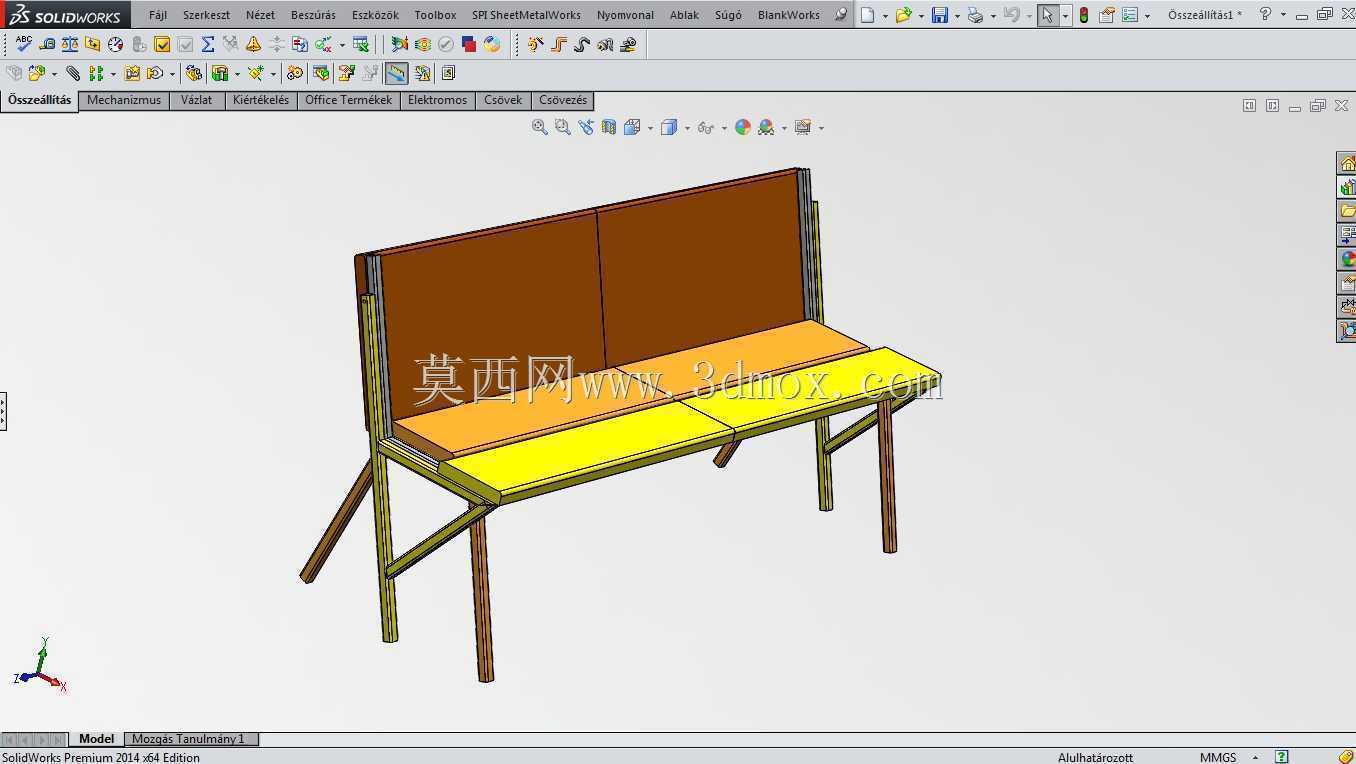The image size is (1356, 764).
Task: Select the Display Style cube icon
Action: coord(669,127)
